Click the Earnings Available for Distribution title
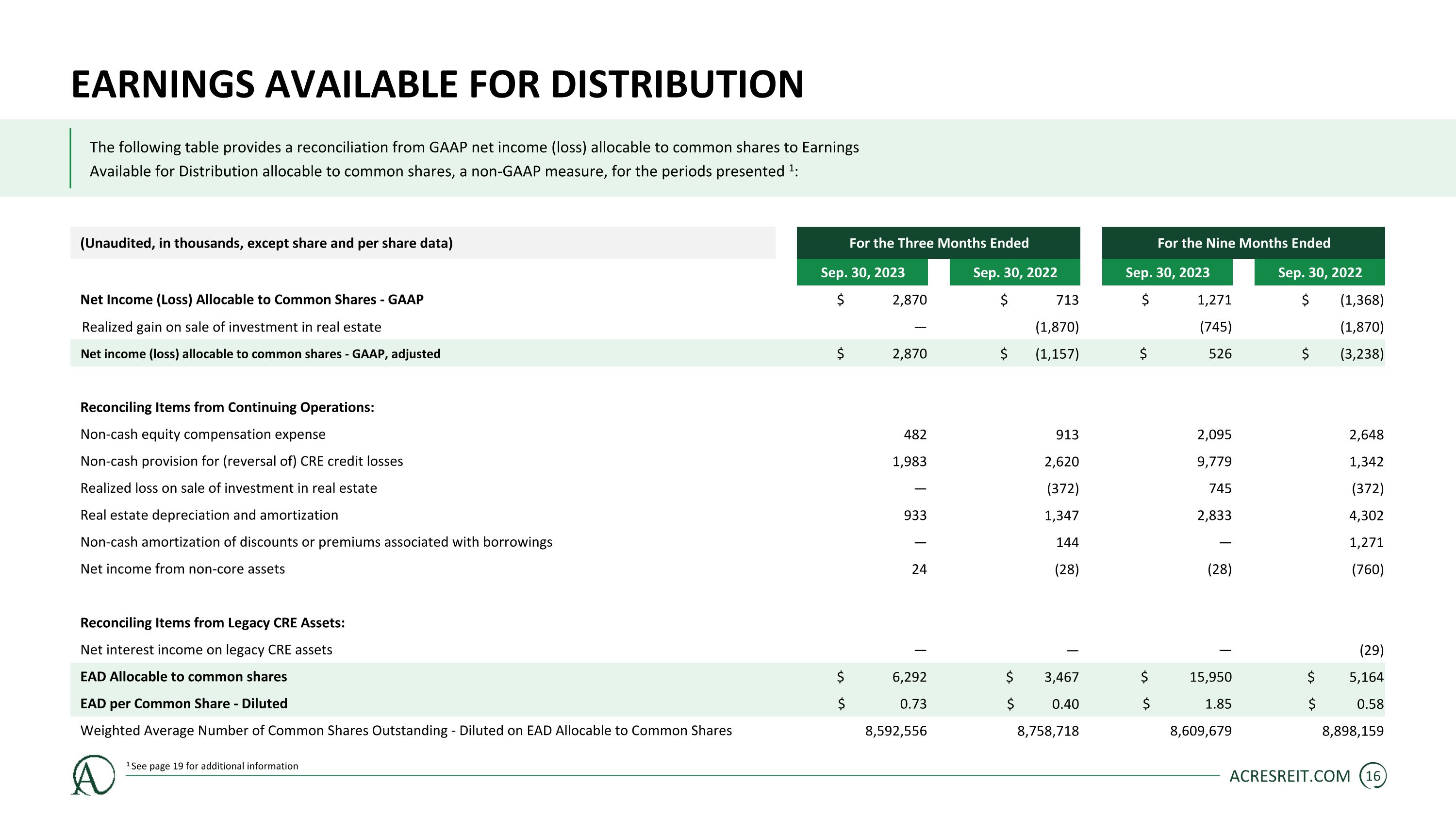This screenshot has width=1456, height=819. 437,84
